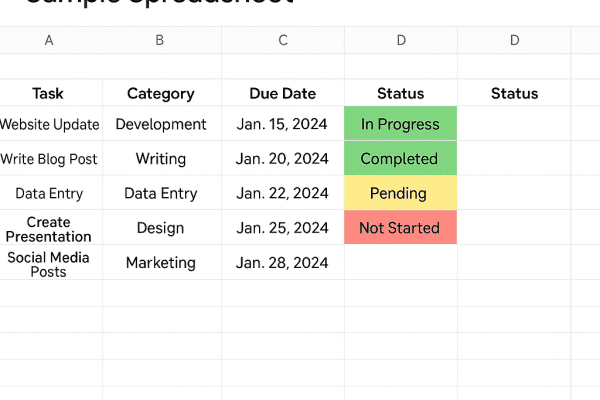This screenshot has width=600, height=400.
Task: Select the red Not Started status cell
Action: pos(401,227)
